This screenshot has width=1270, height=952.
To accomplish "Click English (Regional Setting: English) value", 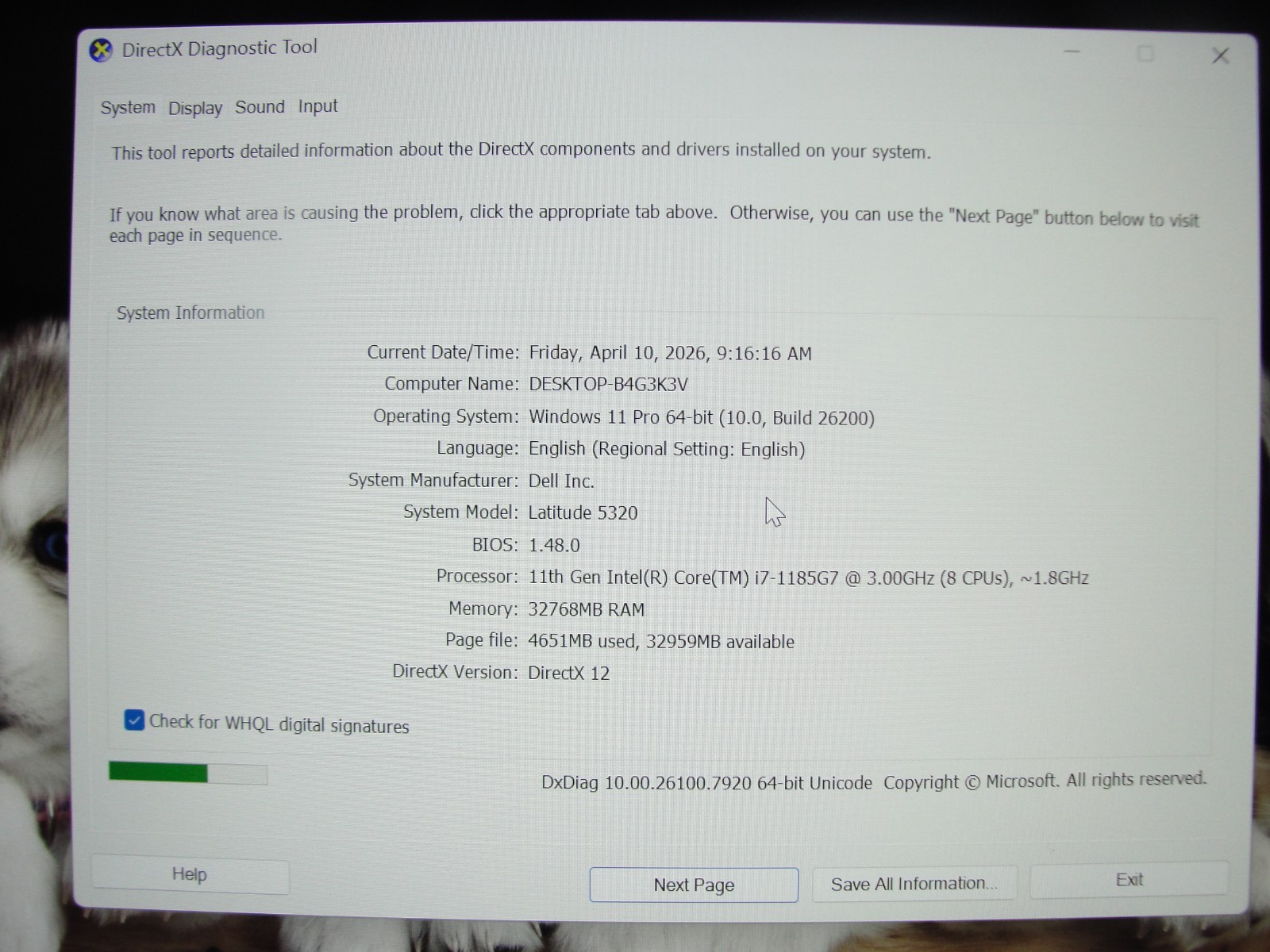I will pyautogui.click(x=667, y=449).
